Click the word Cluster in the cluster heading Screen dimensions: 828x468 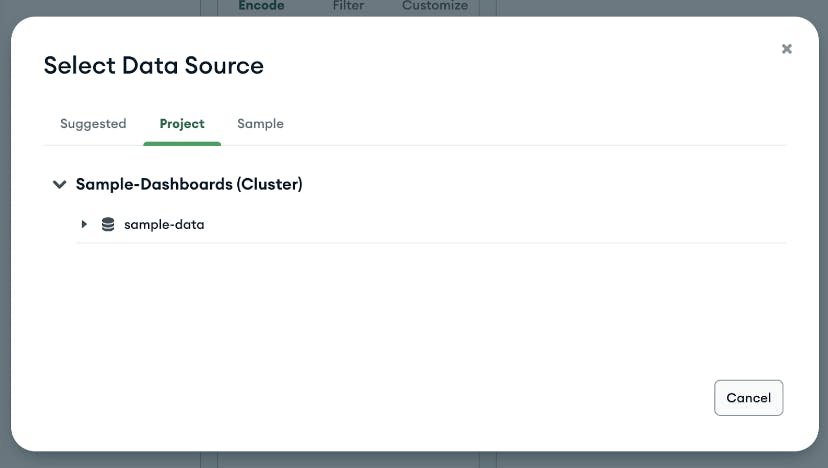coord(269,184)
